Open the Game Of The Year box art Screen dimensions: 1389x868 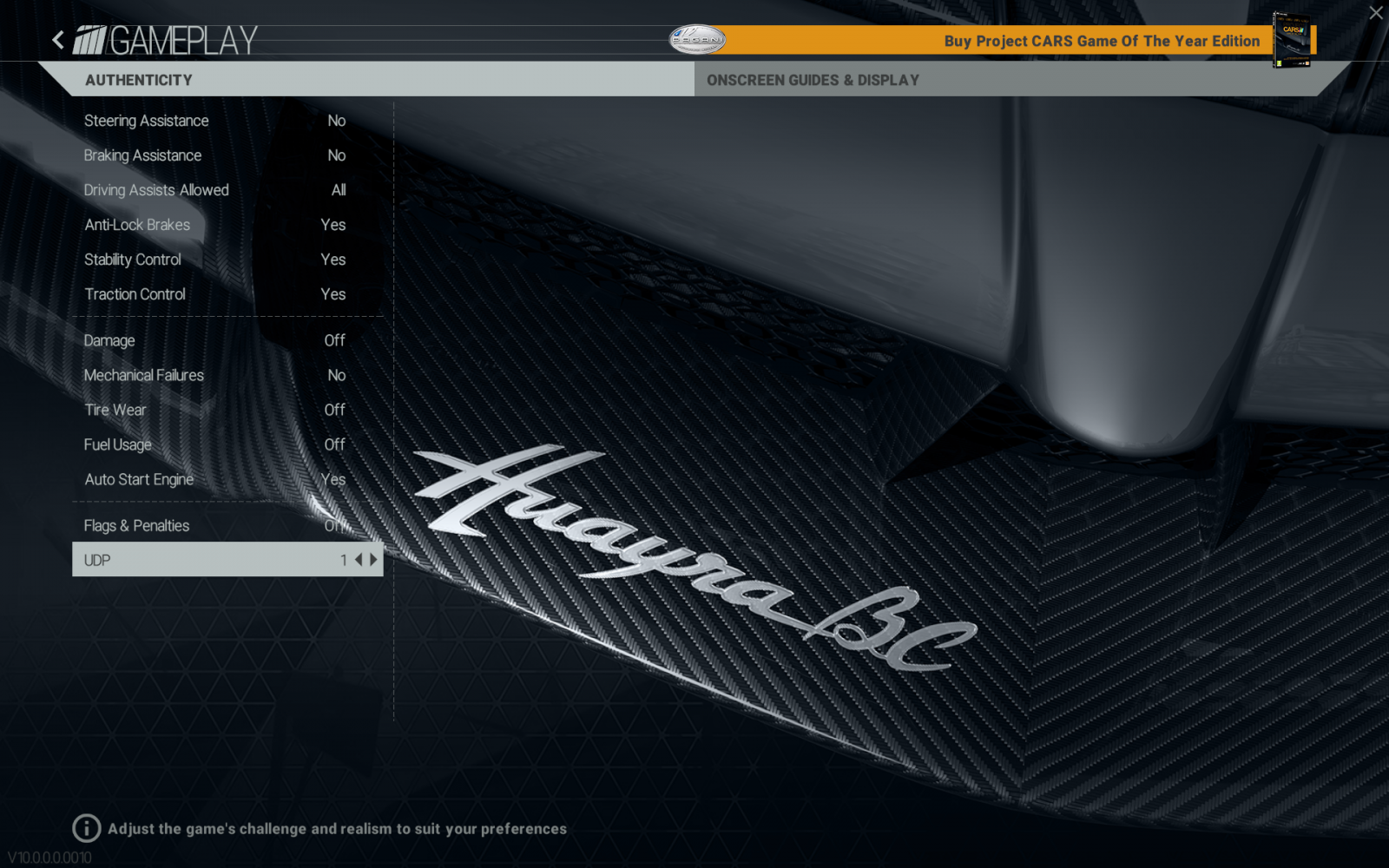pyautogui.click(x=1292, y=39)
